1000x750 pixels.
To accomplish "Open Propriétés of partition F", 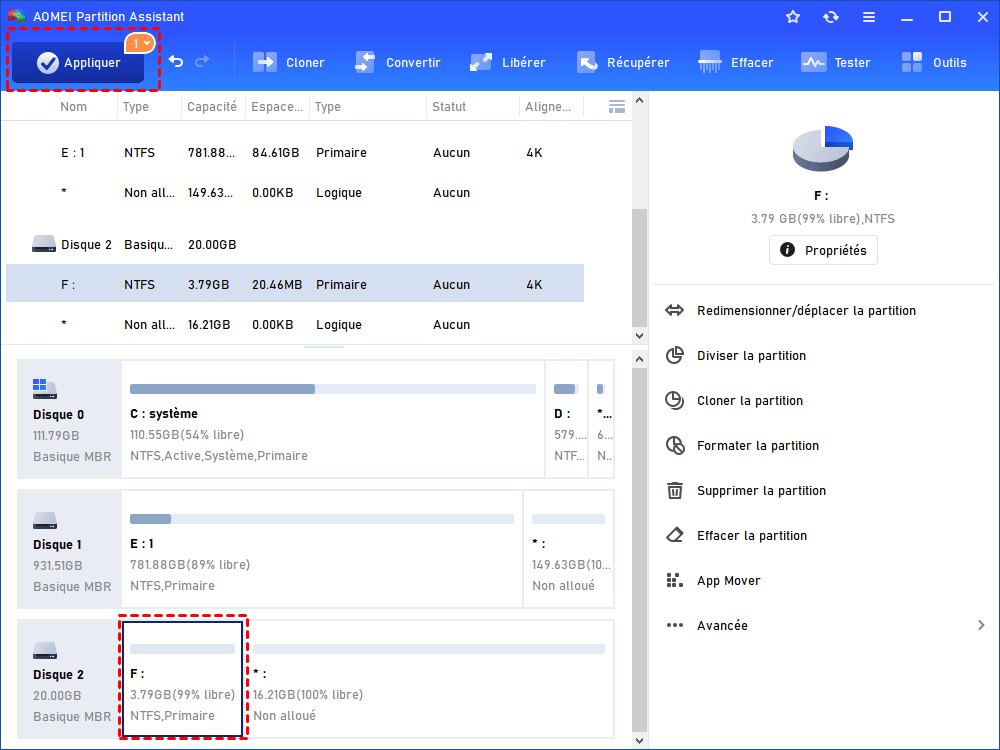I will pyautogui.click(x=823, y=250).
